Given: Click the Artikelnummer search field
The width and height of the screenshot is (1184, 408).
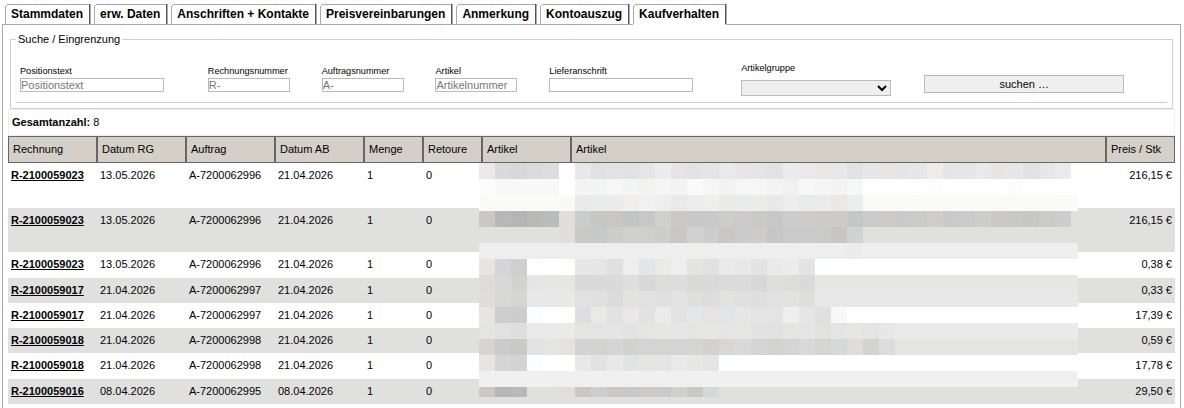Looking at the screenshot, I should pyautogui.click(x=476, y=85).
